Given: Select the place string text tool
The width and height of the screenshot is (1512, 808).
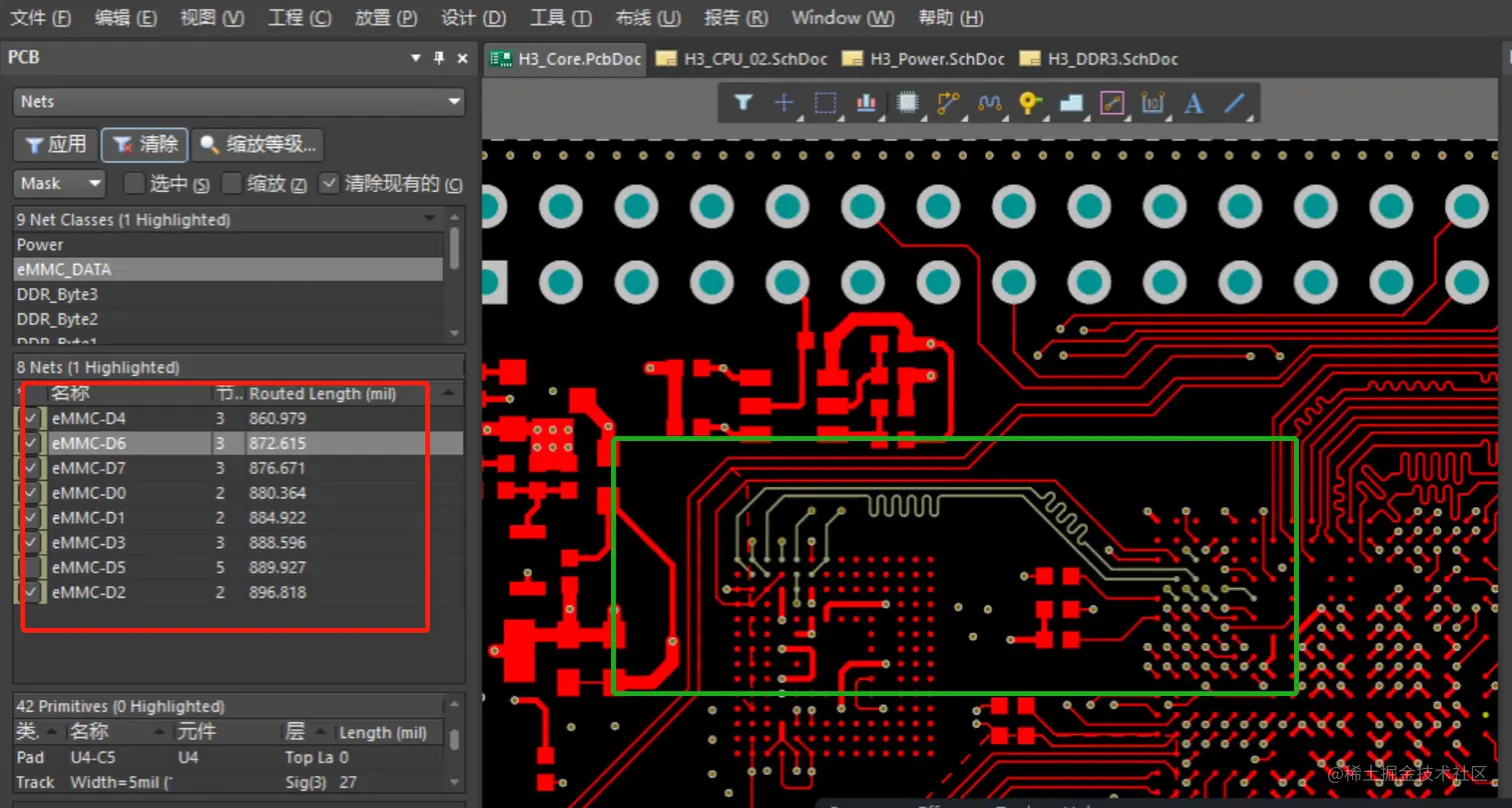Looking at the screenshot, I should coord(1193,102).
